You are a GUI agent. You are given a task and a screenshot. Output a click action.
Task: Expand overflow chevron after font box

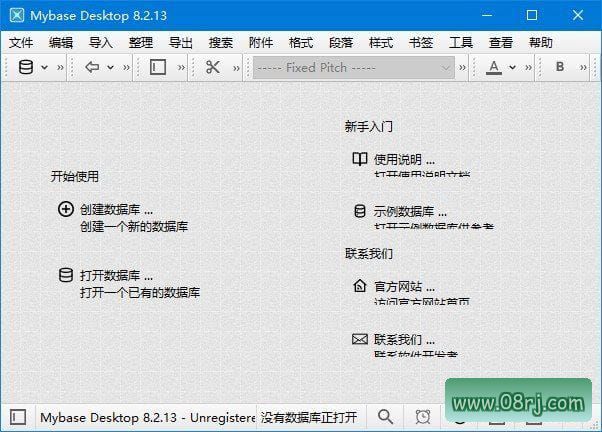pos(462,68)
